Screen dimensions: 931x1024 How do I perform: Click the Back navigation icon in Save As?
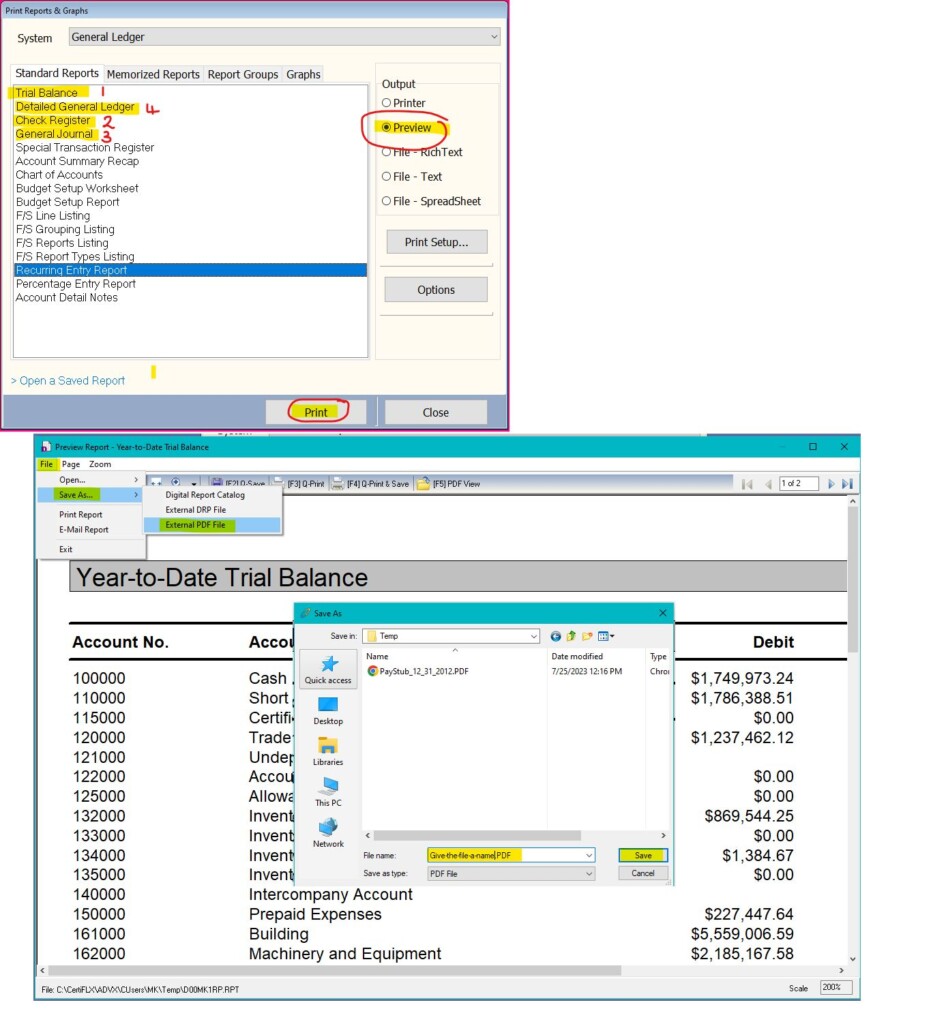coord(555,636)
